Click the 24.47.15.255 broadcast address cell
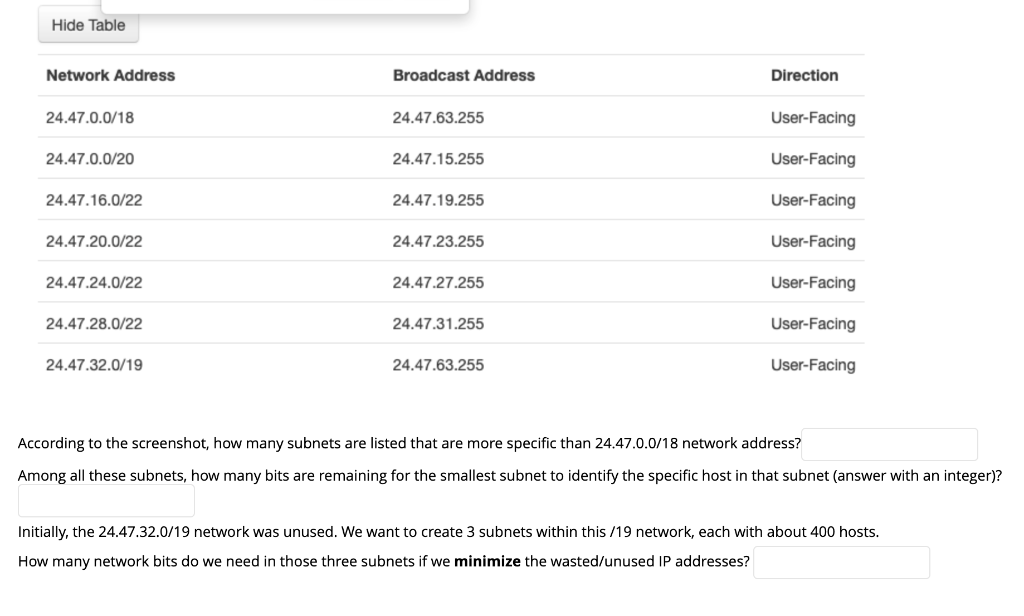The height and width of the screenshot is (616, 1024). click(x=438, y=158)
